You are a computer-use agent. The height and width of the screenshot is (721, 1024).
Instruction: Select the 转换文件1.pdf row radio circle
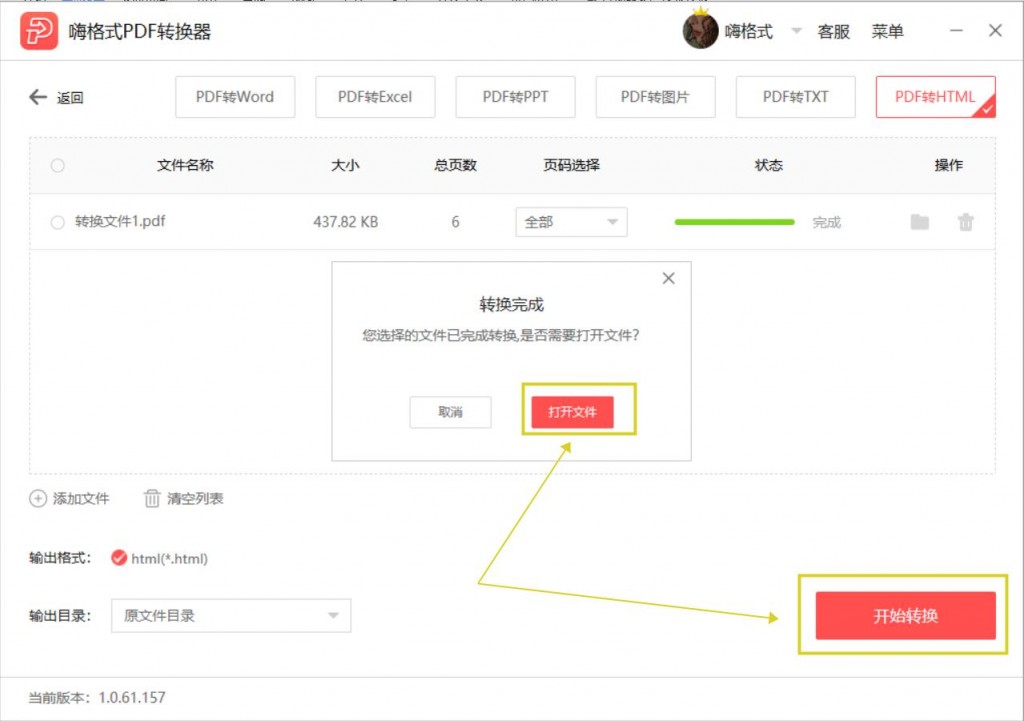(x=57, y=222)
